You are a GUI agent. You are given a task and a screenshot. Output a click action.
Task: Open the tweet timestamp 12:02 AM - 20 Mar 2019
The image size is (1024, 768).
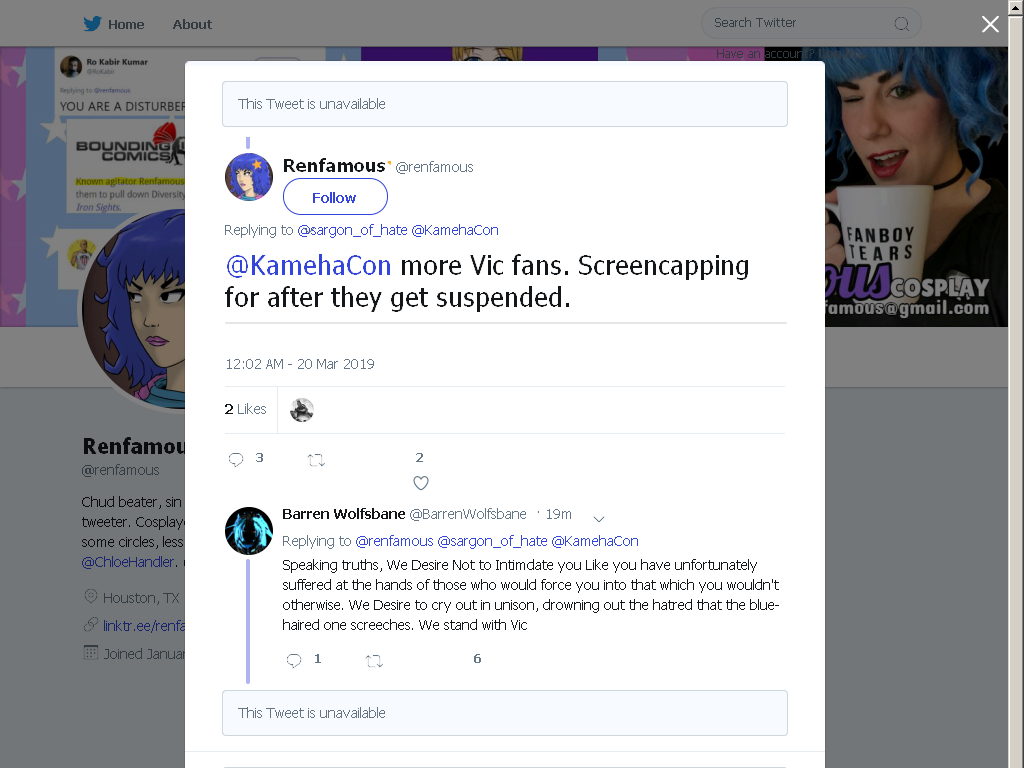click(300, 364)
